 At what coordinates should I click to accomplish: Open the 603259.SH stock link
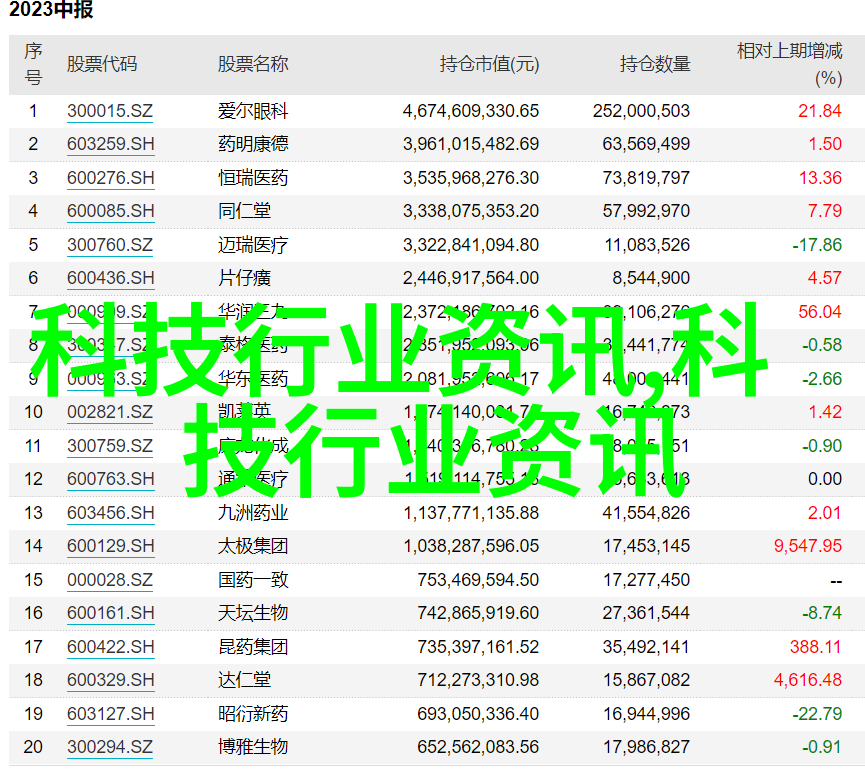pos(110,145)
